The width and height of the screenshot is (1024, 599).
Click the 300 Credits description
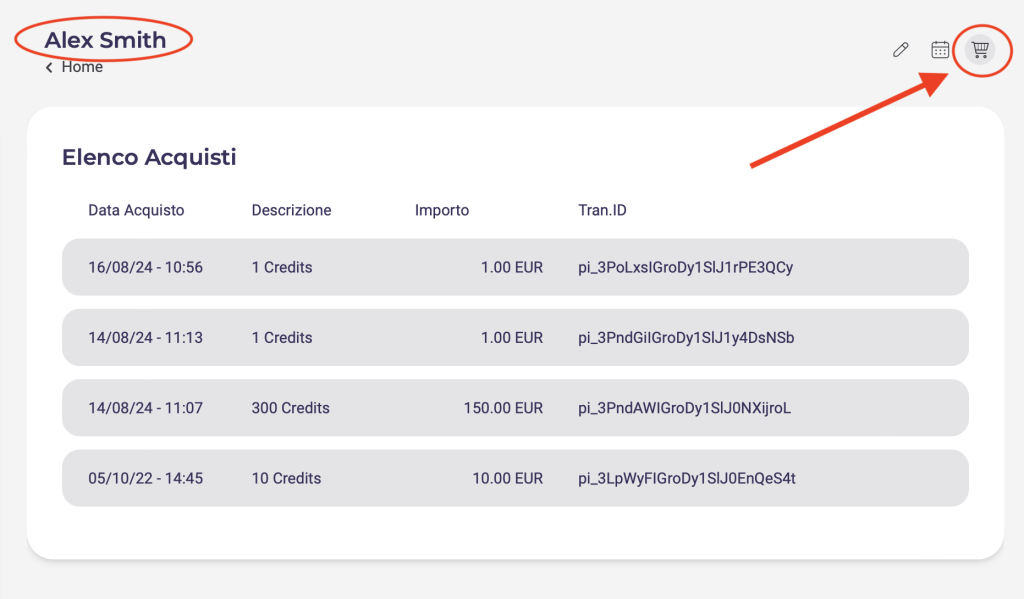(x=290, y=408)
